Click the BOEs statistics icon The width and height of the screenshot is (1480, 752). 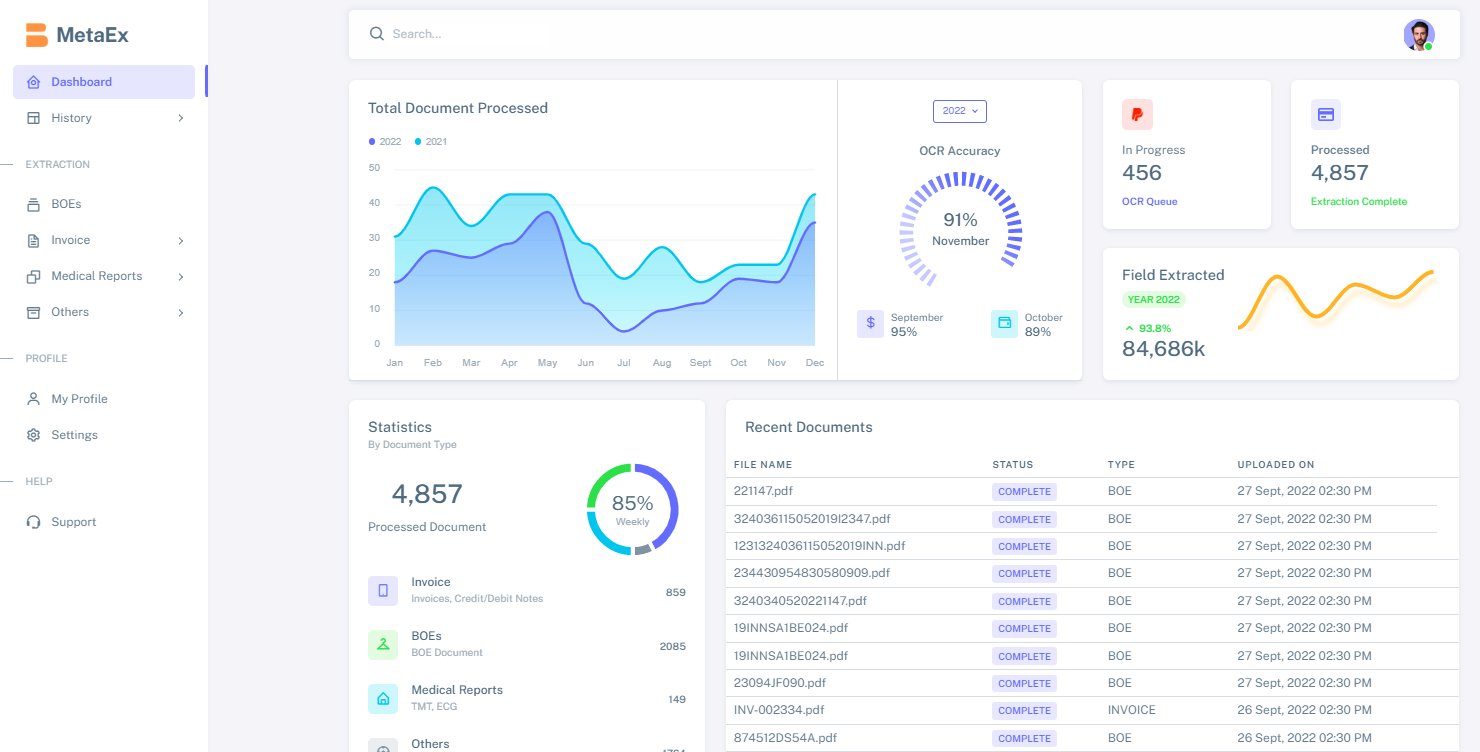coord(383,644)
